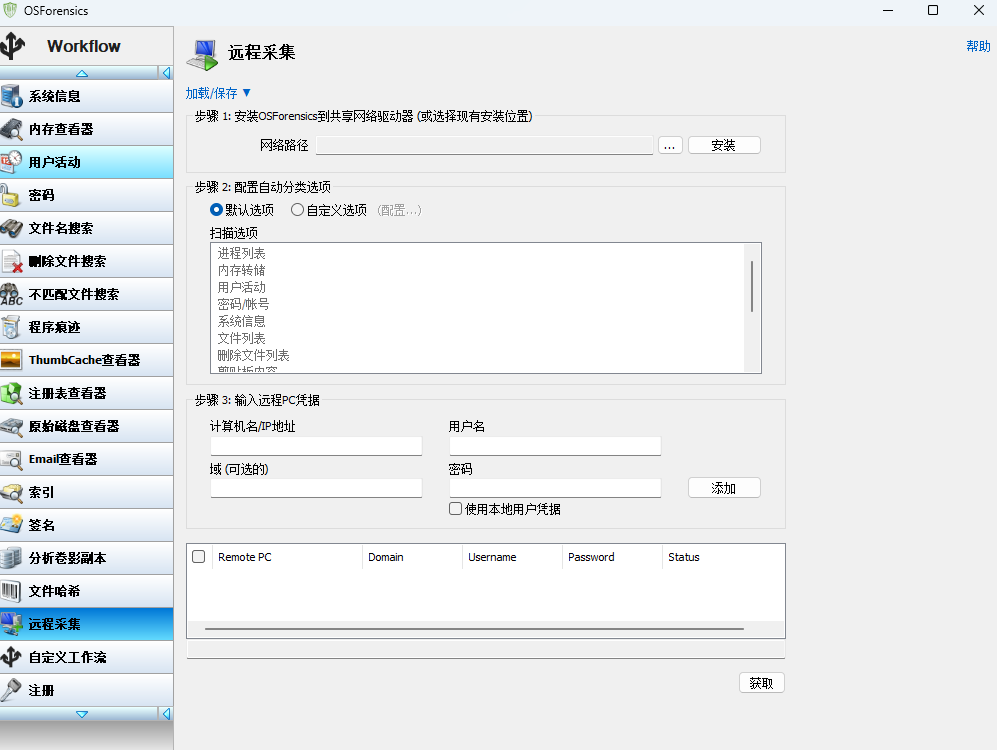Go to 系统信息 workflow item
Screen dimensions: 997x750
coord(86,96)
